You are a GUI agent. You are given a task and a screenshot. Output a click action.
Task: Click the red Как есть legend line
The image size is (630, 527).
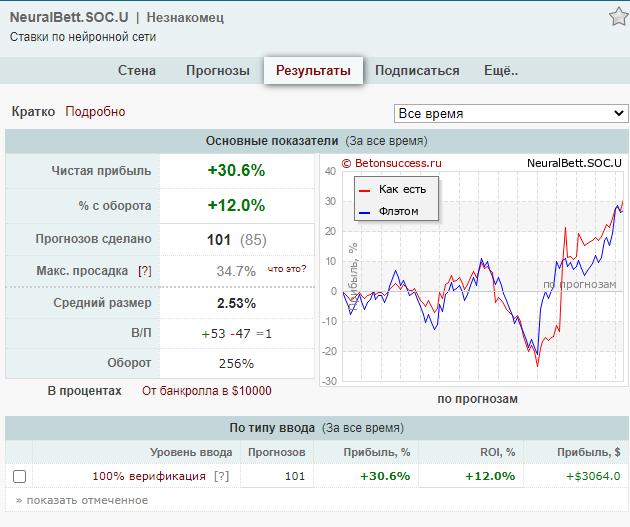point(366,189)
